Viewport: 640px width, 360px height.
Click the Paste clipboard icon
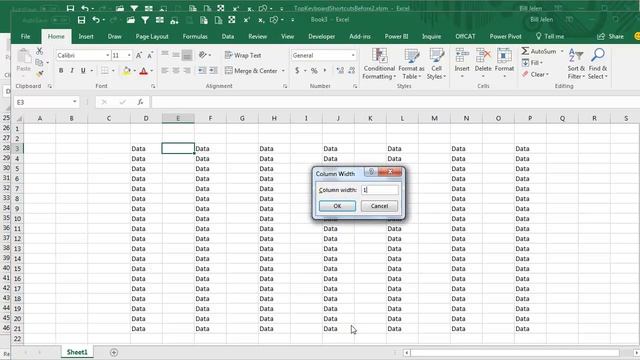[24, 56]
